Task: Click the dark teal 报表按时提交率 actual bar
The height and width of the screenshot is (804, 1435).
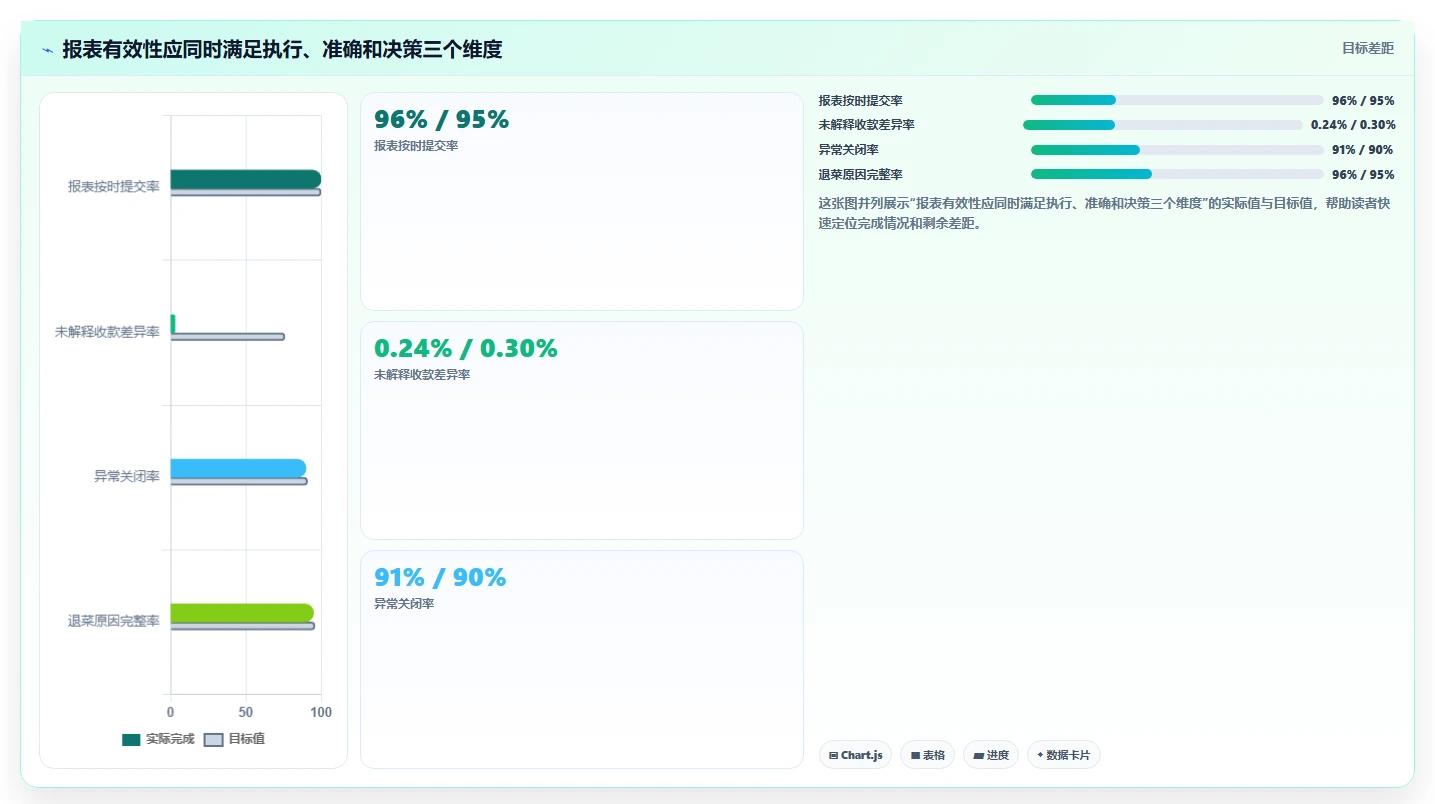Action: [245, 179]
